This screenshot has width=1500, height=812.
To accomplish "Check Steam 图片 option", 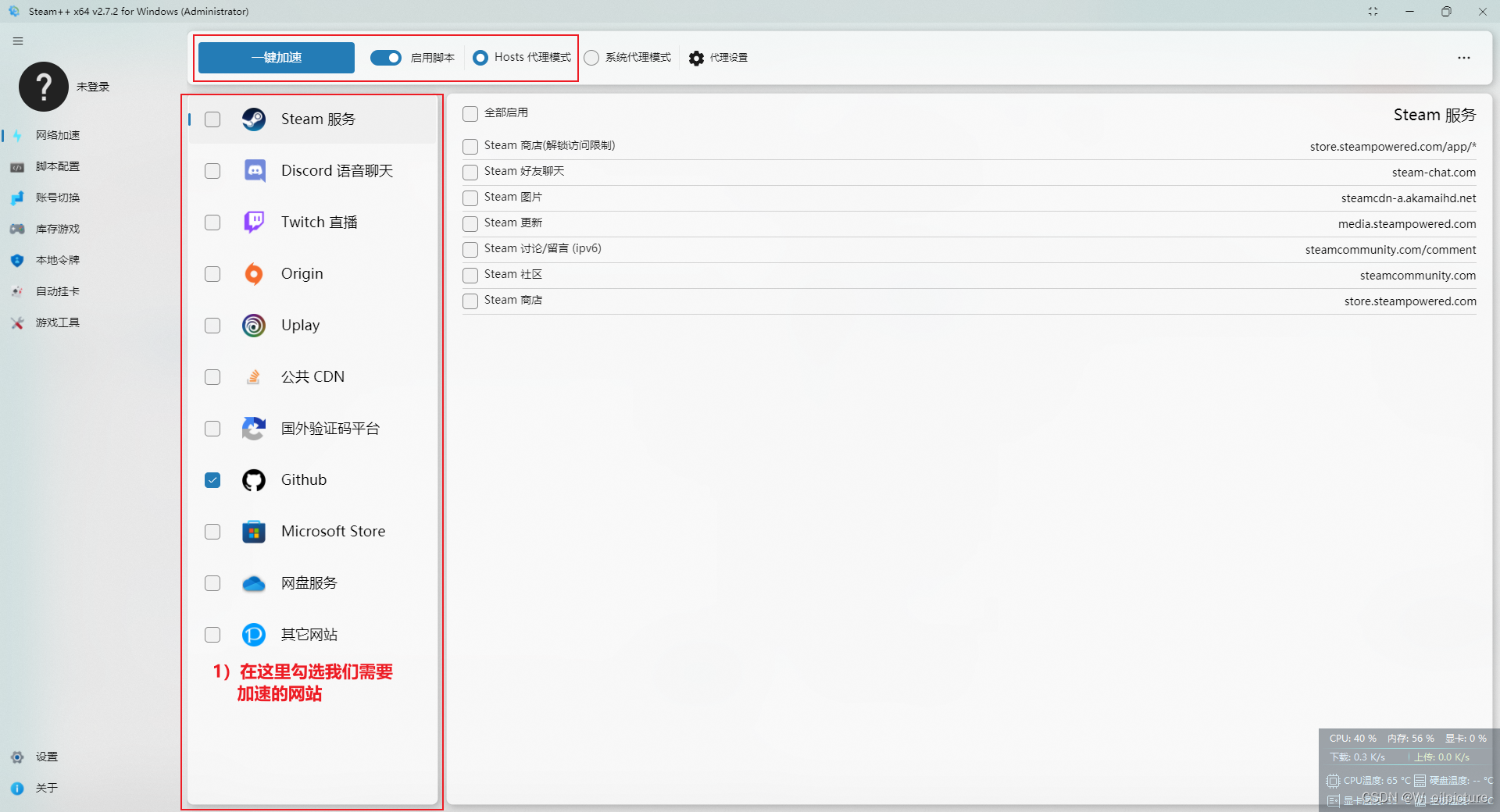I will [470, 198].
